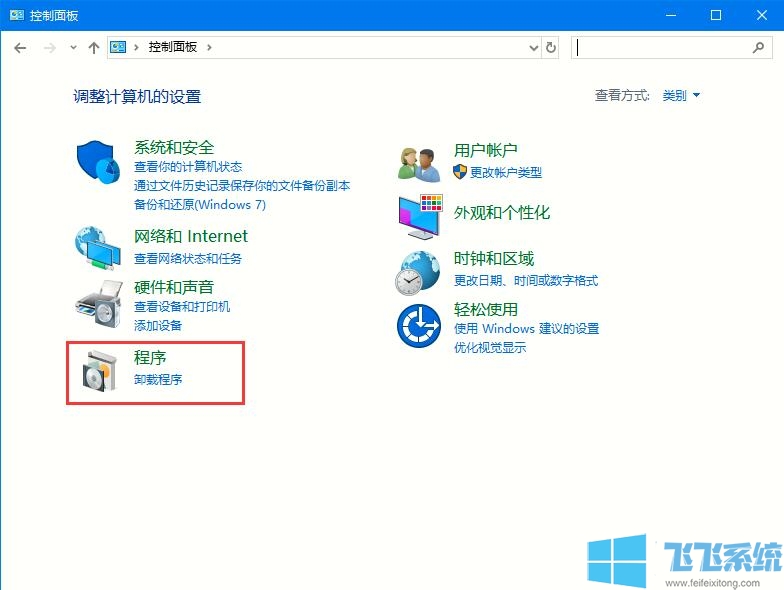Click the User Accounts people icon
Viewport: 784px width, 590px height.
point(420,161)
